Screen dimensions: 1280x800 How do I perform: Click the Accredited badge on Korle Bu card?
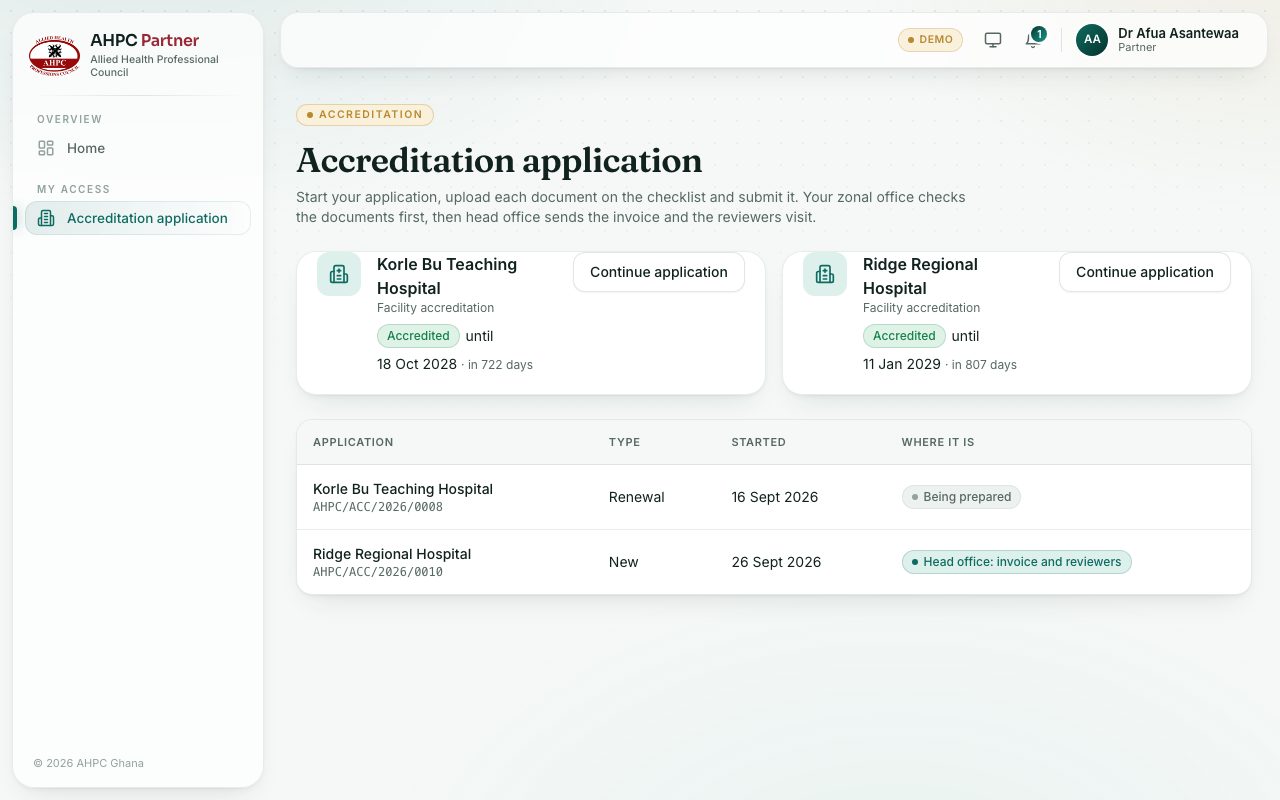pyautogui.click(x=418, y=336)
